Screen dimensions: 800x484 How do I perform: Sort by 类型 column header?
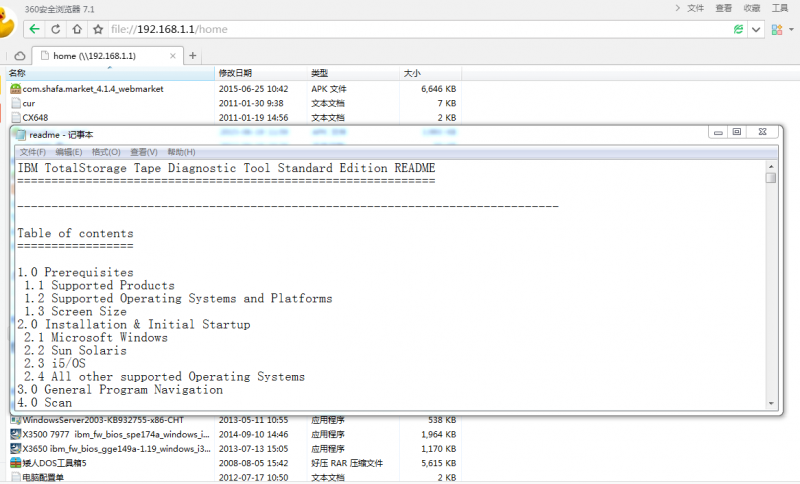353,73
